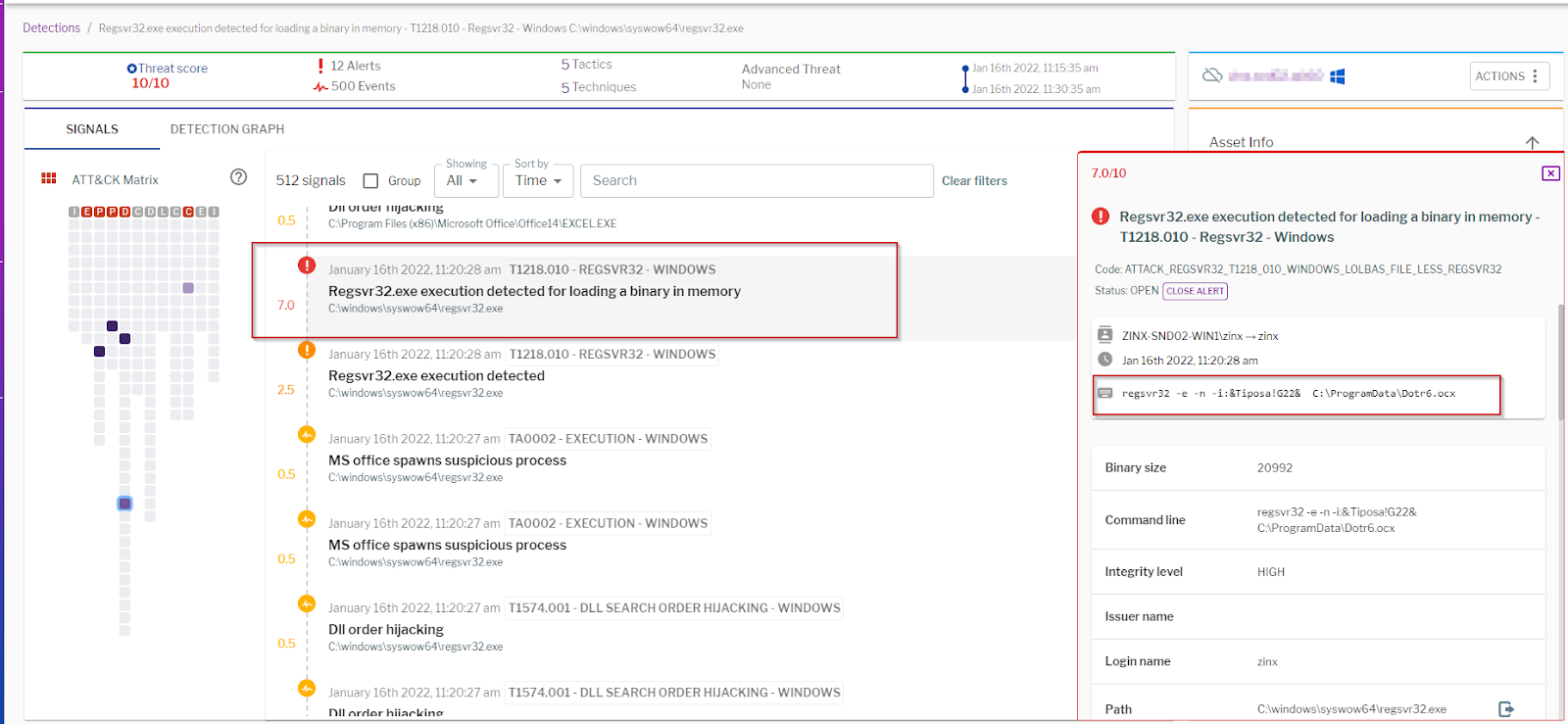Select the Defense Evasion tactic header in the matrix
Image resolution: width=1568 pixels, height=724 pixels.
125,212
